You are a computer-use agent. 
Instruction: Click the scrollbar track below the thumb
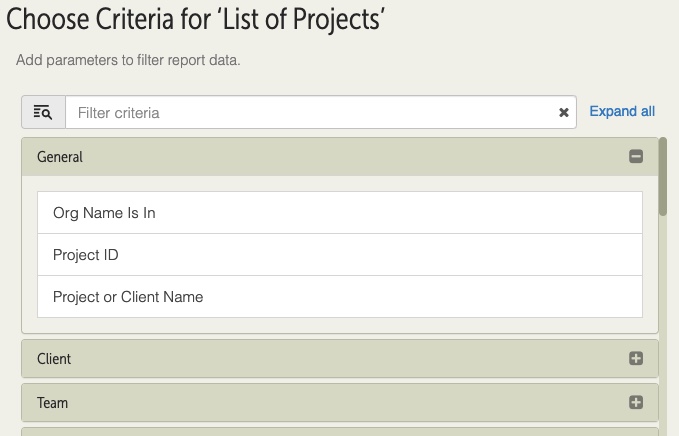pos(663,325)
